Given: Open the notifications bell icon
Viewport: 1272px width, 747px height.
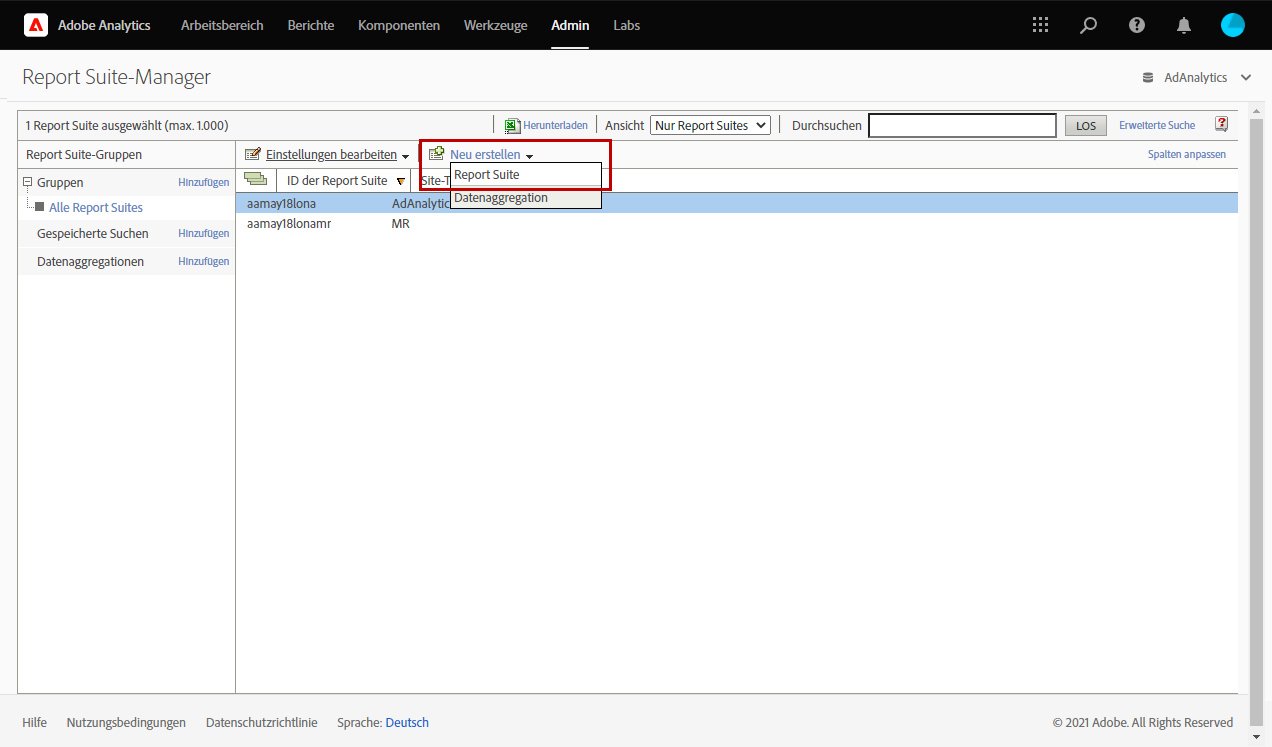Looking at the screenshot, I should (x=1184, y=25).
